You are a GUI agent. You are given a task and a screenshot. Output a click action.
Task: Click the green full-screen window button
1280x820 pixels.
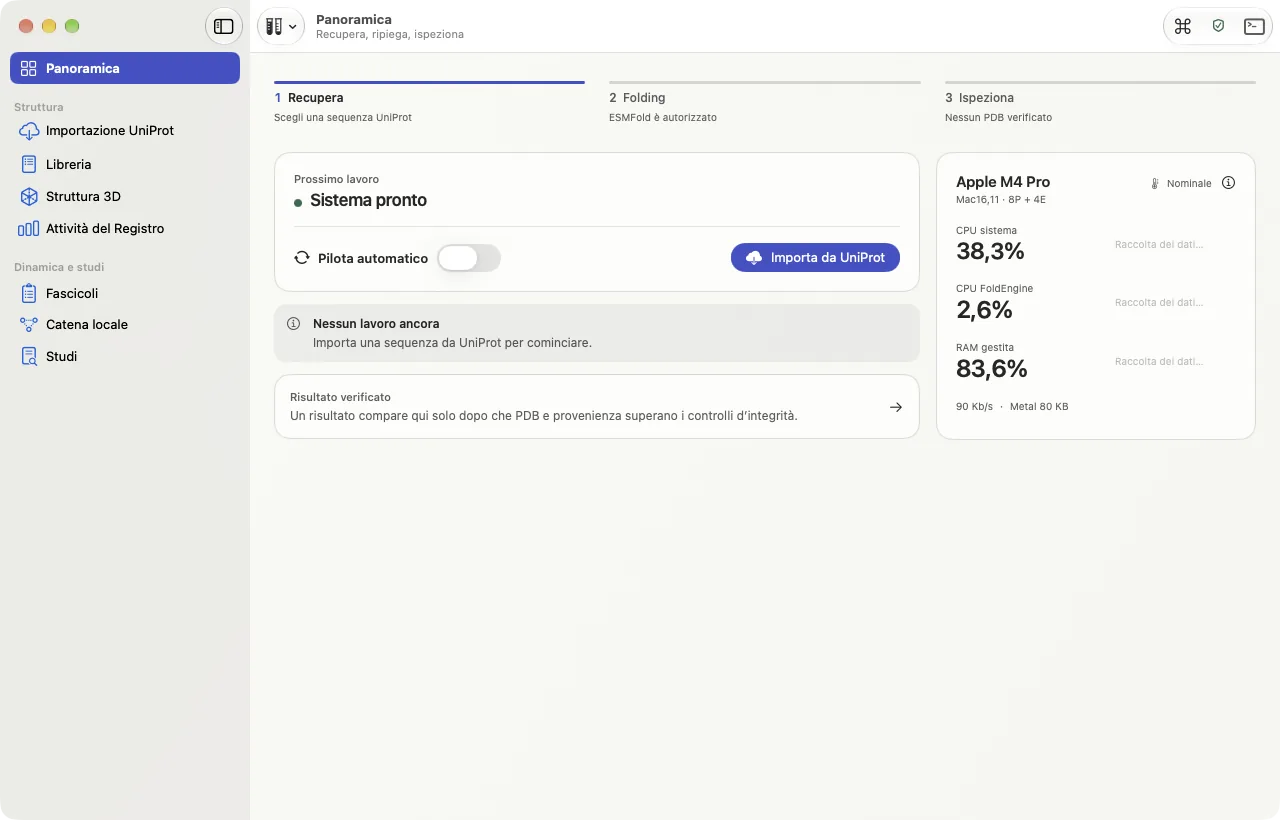coord(72,26)
